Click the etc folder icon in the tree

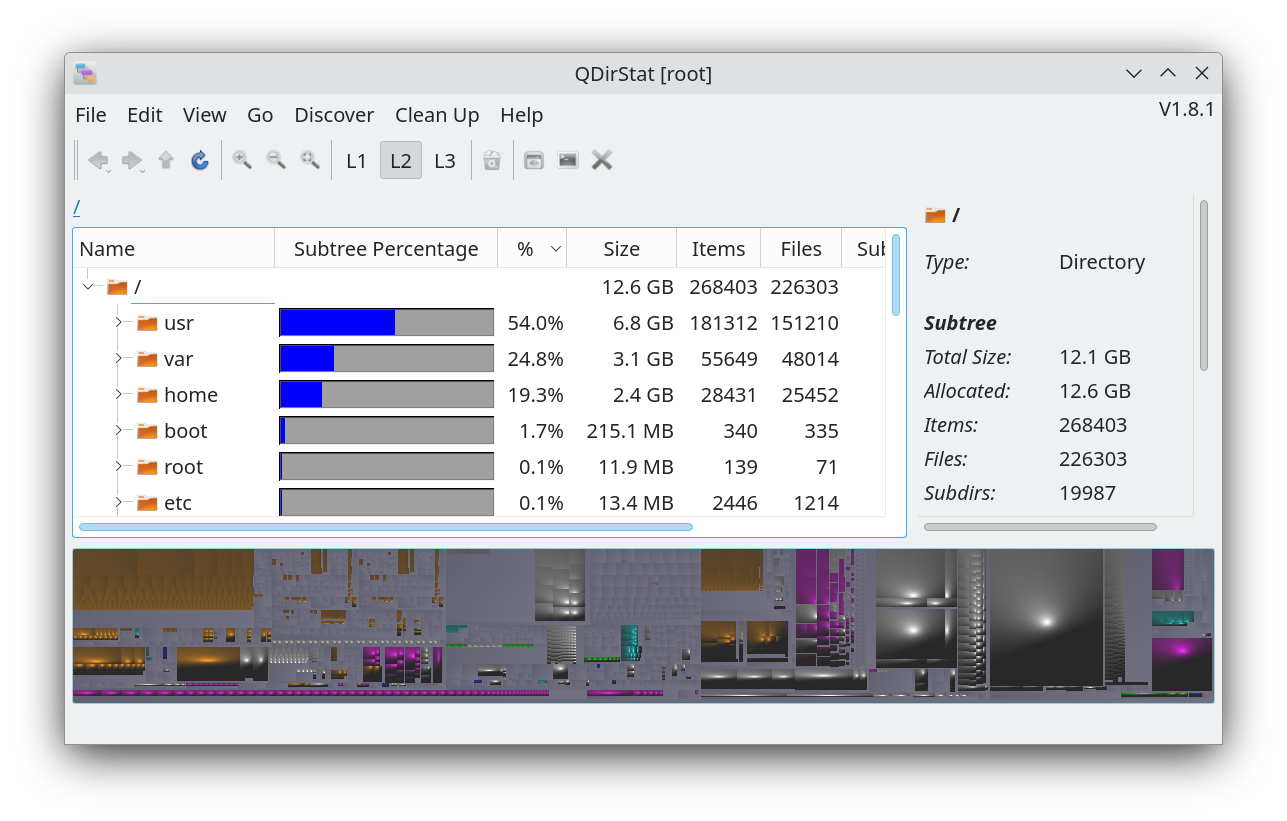point(148,503)
